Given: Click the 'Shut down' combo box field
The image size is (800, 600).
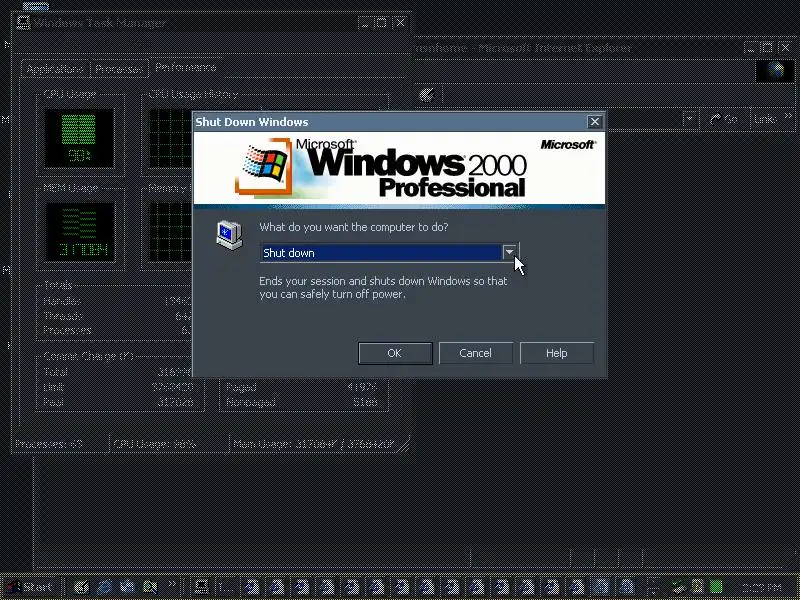Looking at the screenshot, I should [389, 253].
